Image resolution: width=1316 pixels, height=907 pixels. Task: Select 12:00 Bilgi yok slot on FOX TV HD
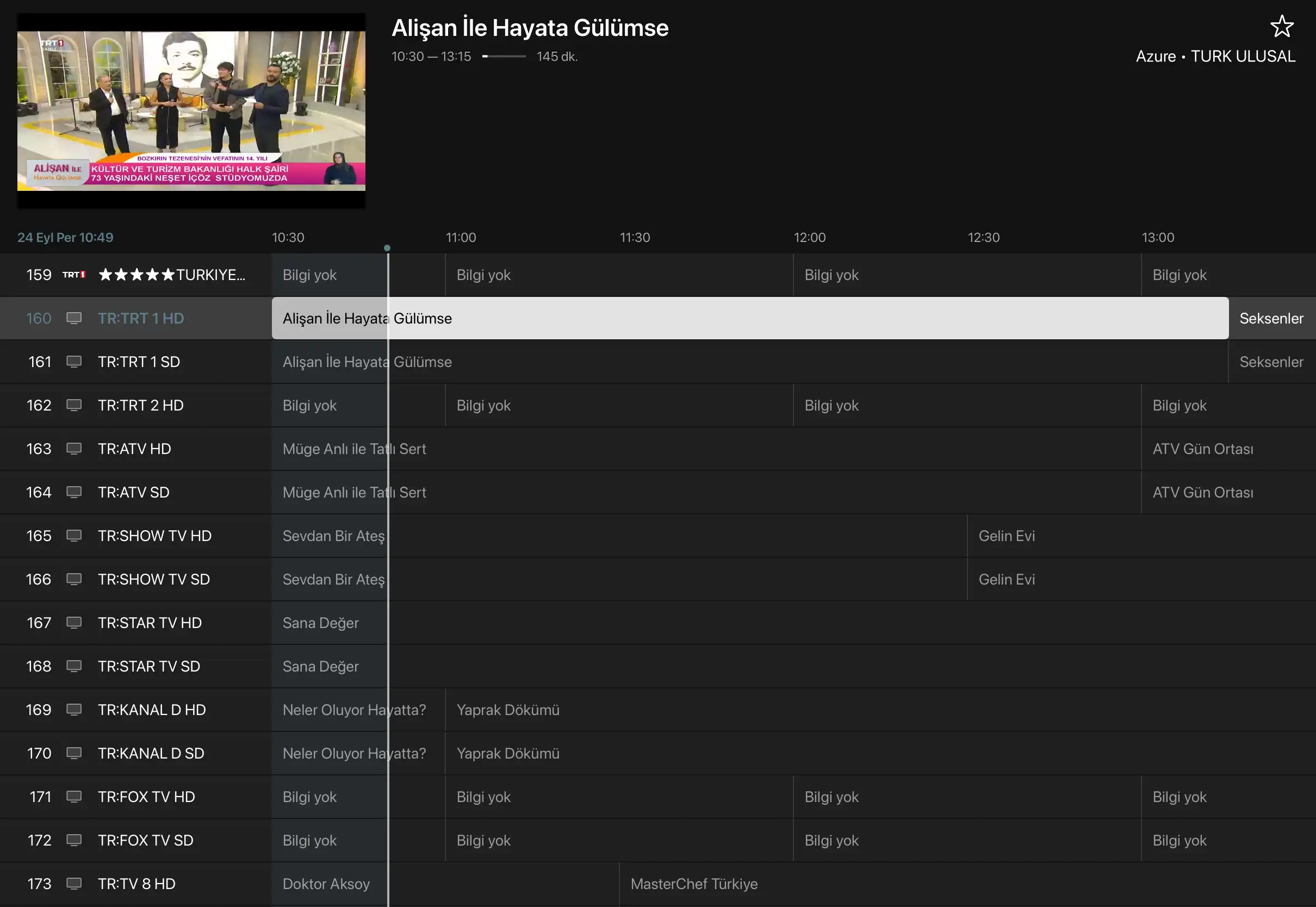point(967,797)
